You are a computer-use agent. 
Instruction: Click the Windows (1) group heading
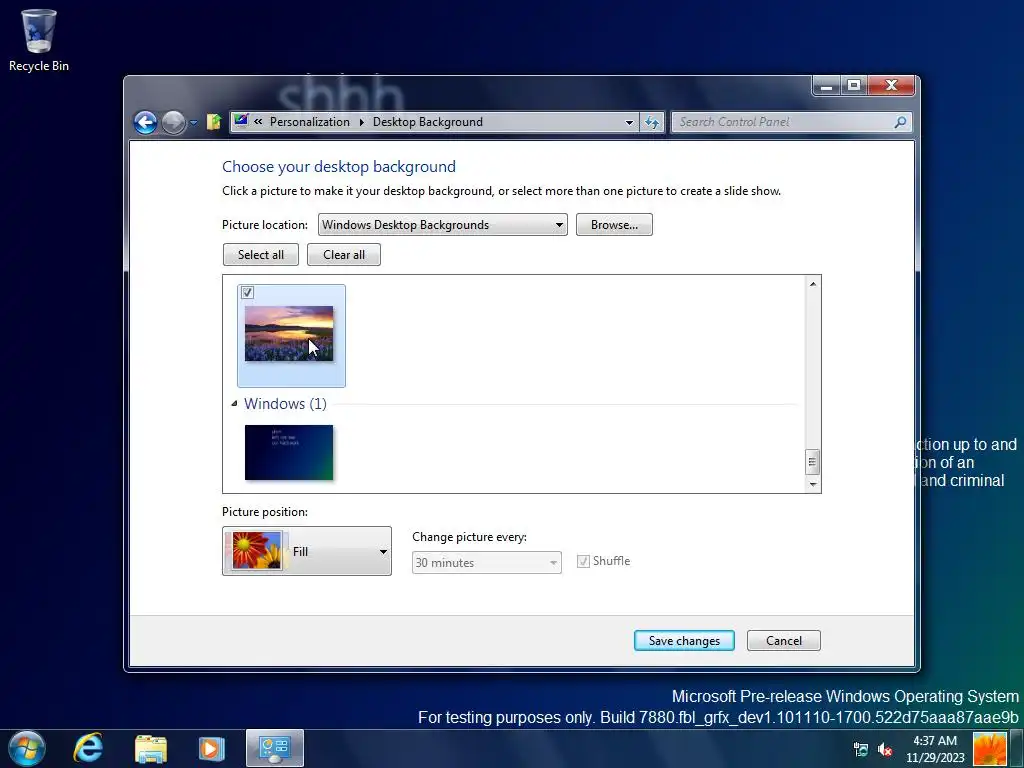tap(285, 404)
